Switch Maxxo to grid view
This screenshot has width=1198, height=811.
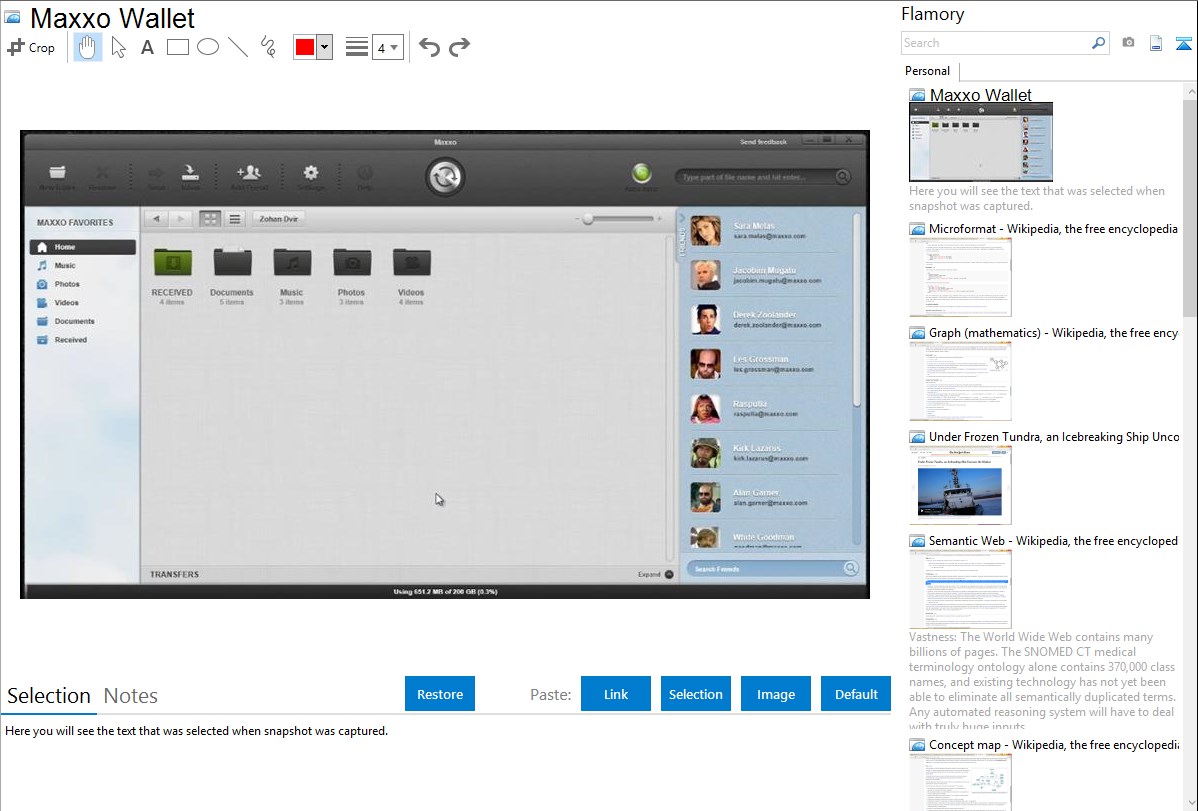[x=209, y=219]
